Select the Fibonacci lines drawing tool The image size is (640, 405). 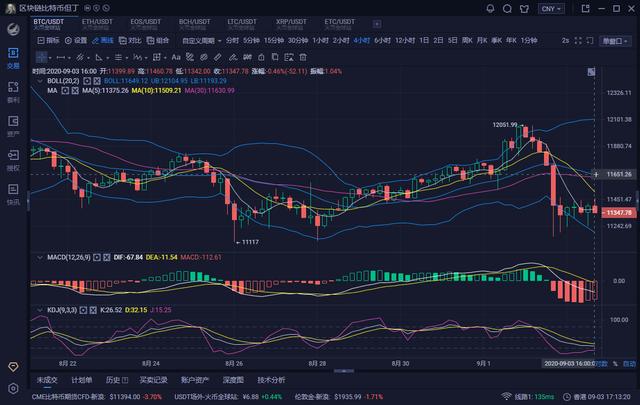pos(118,57)
